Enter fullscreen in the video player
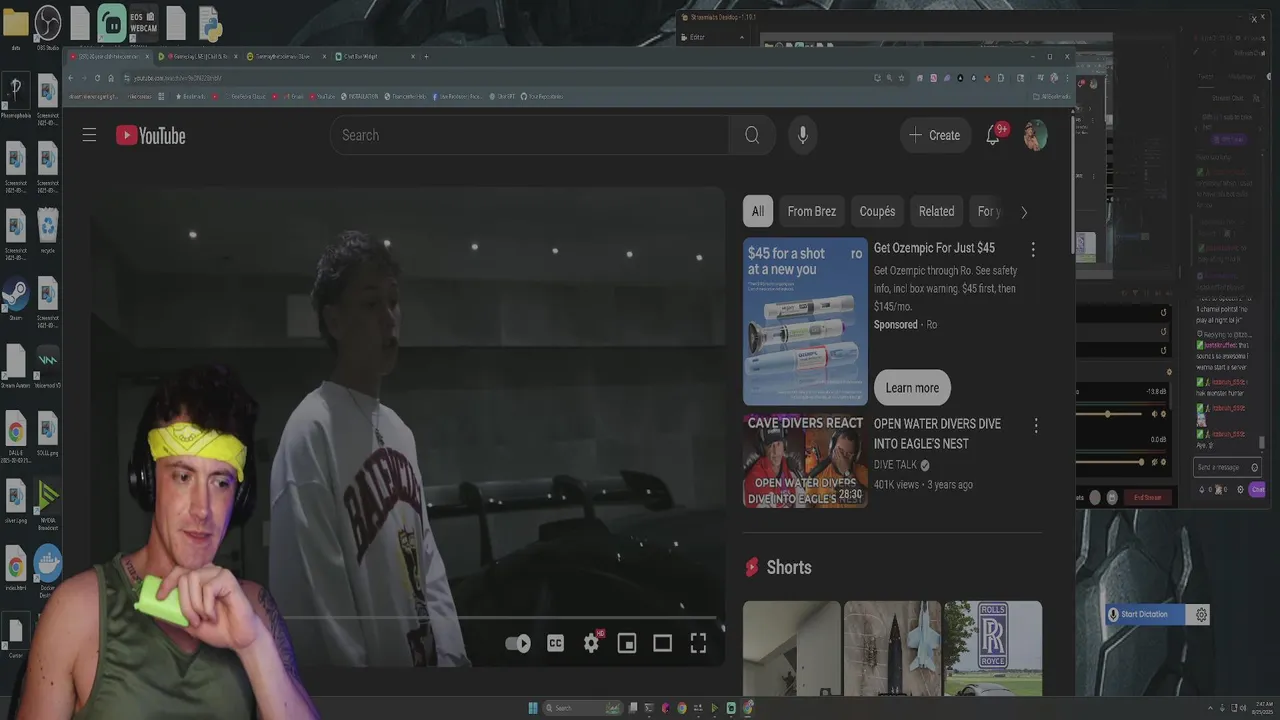 tap(698, 643)
